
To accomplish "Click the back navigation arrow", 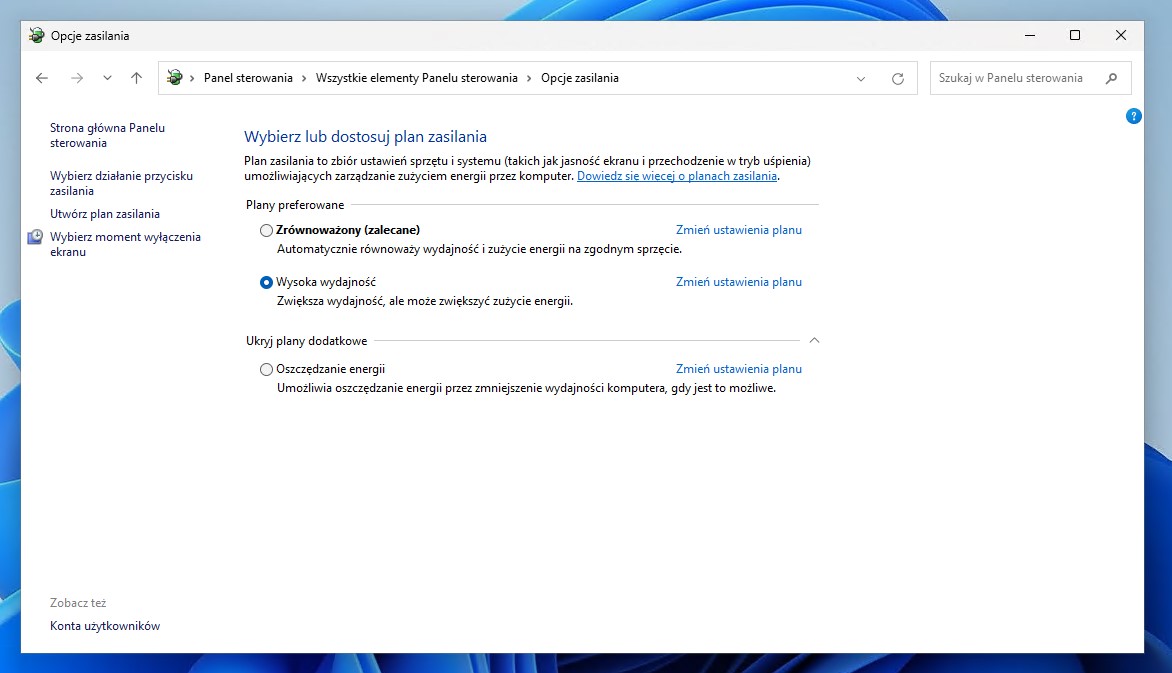I will [x=42, y=78].
